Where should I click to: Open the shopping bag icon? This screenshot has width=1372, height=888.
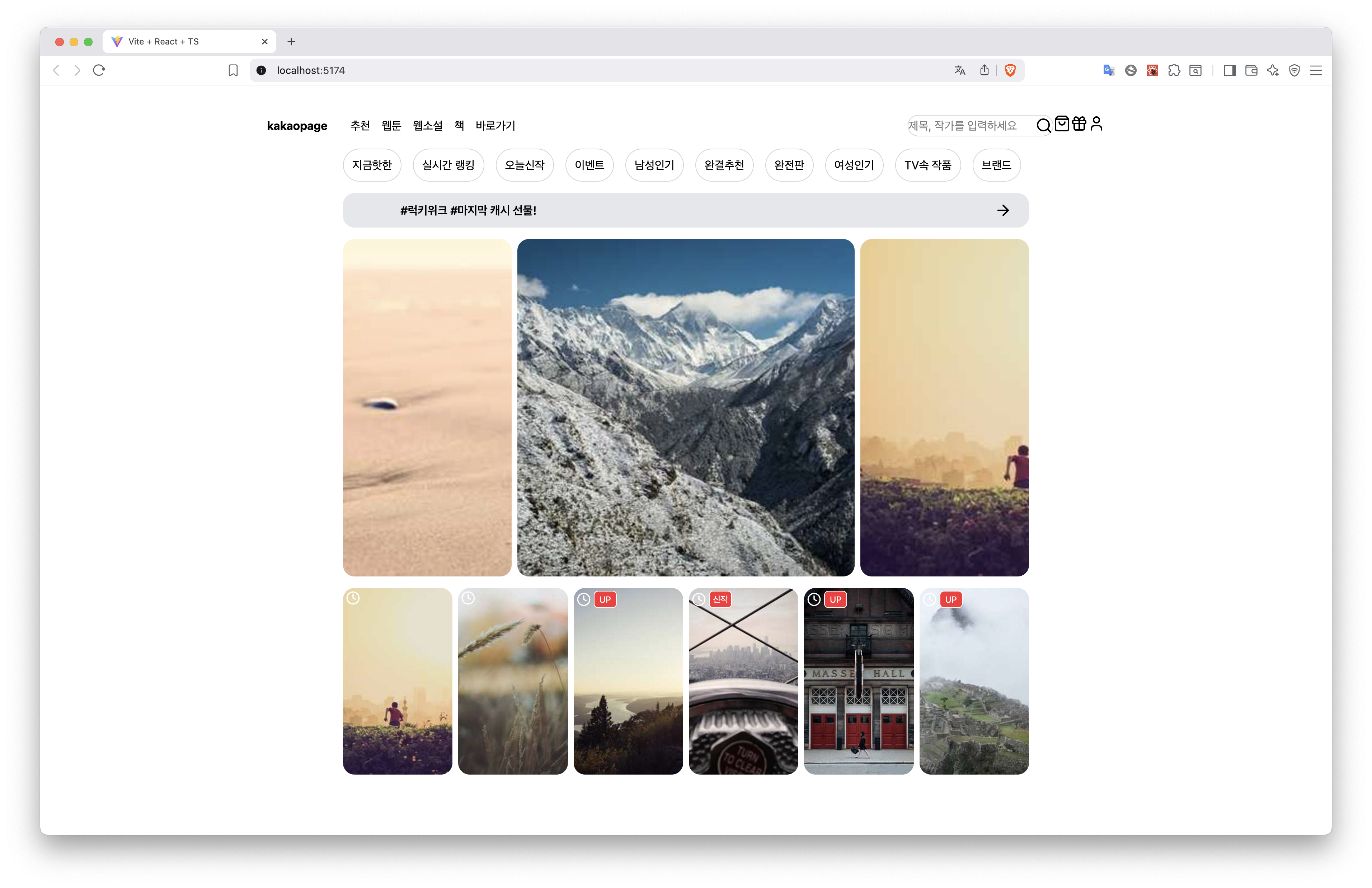pyautogui.click(x=1061, y=124)
